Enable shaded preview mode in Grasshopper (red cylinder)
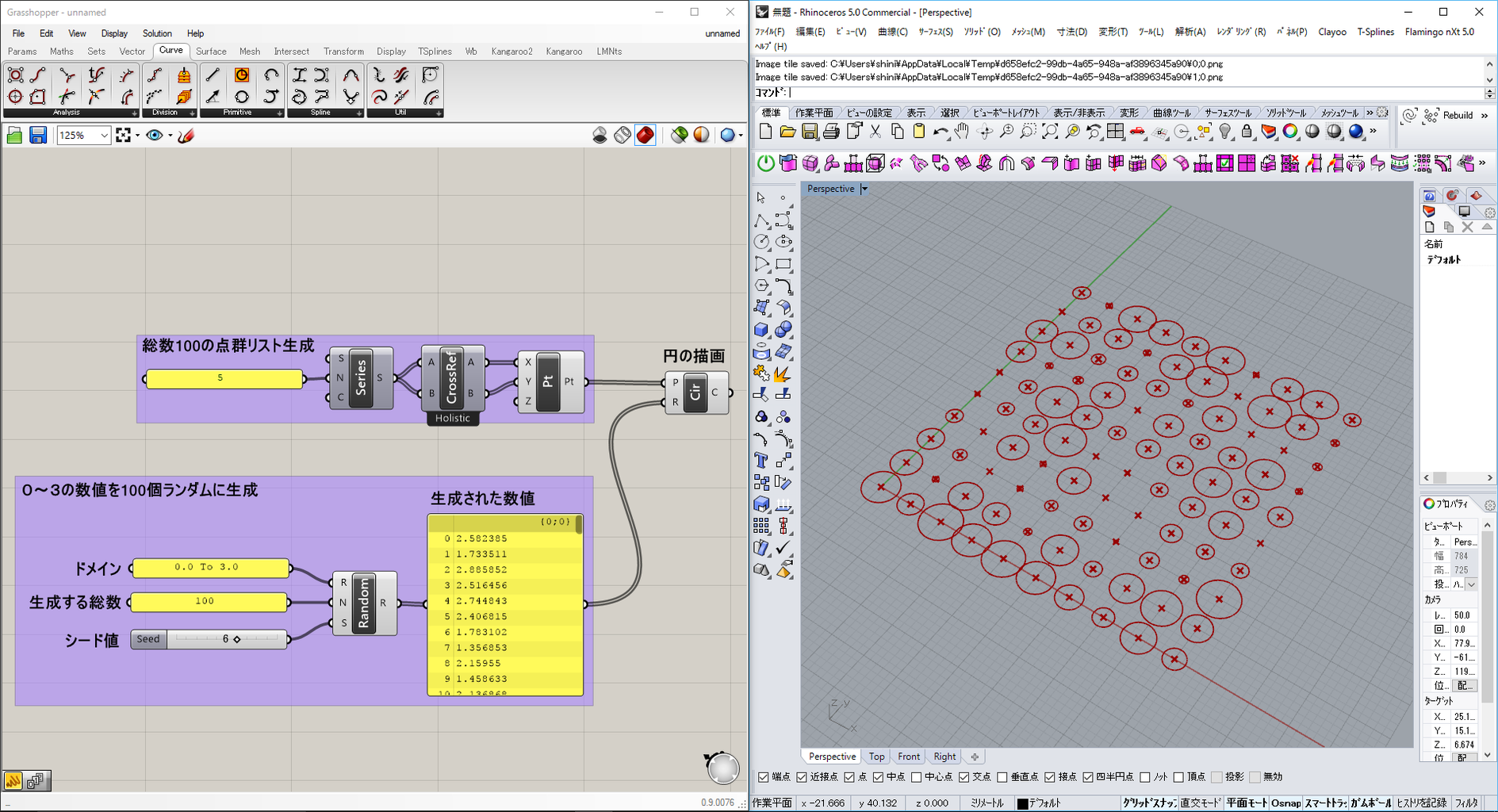 click(646, 136)
